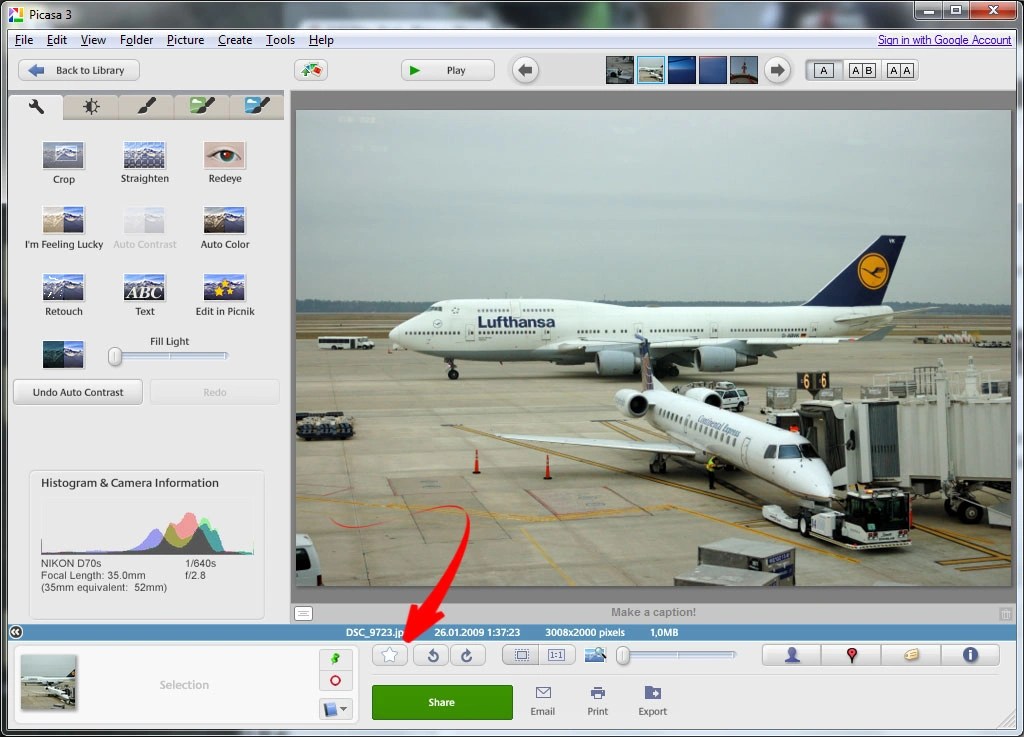This screenshot has width=1024, height=737.
Task: Switch to single image view A
Action: click(x=824, y=71)
